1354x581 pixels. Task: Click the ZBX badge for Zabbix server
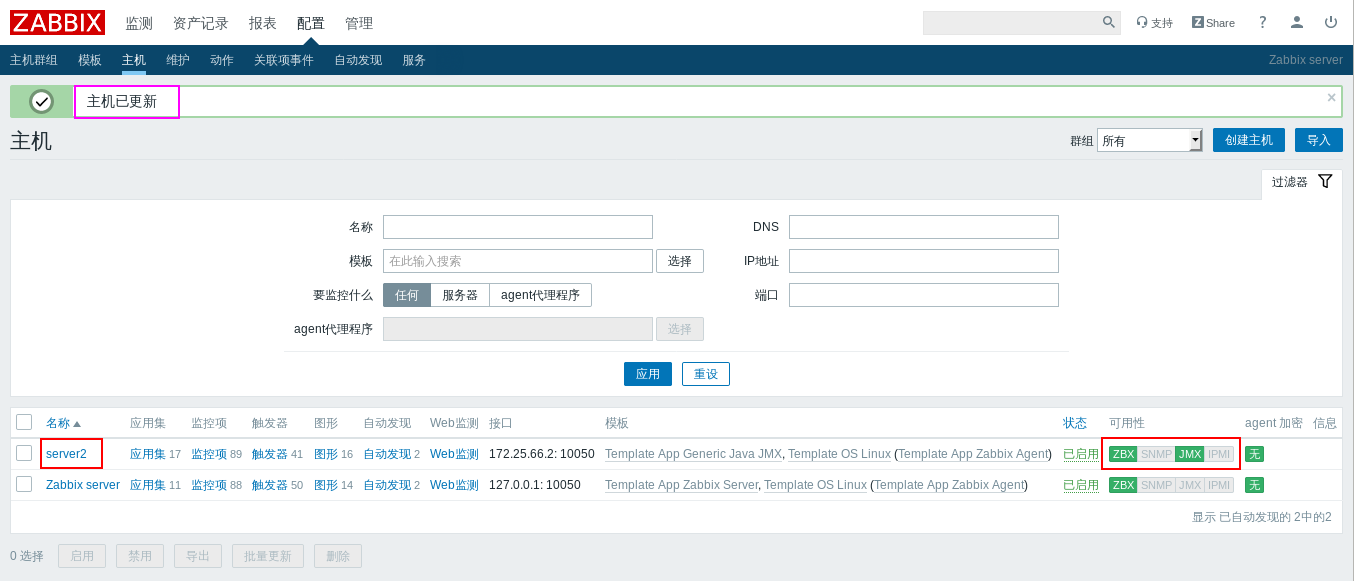[x=1123, y=485]
